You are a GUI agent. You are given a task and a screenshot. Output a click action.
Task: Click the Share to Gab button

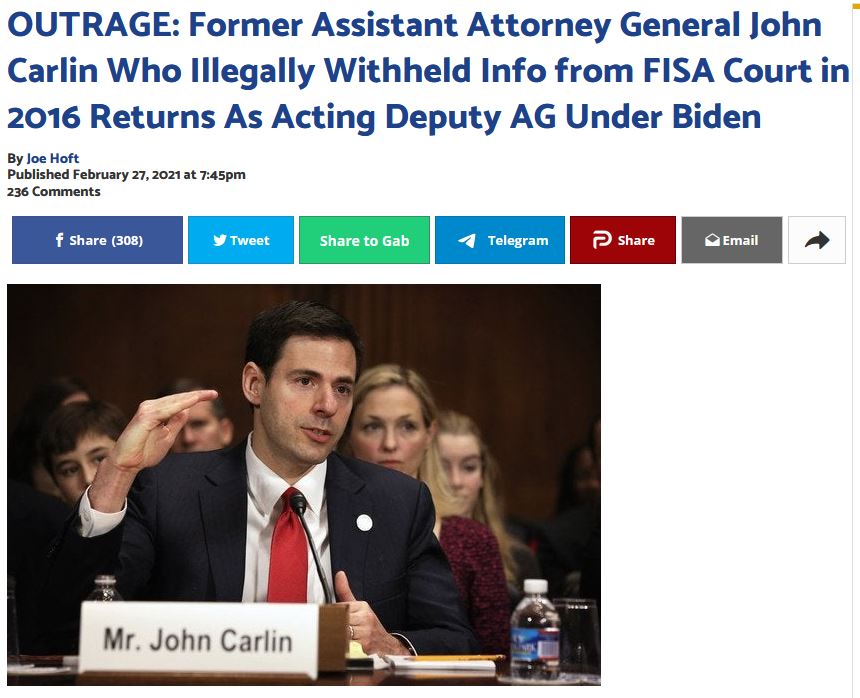[x=364, y=240]
